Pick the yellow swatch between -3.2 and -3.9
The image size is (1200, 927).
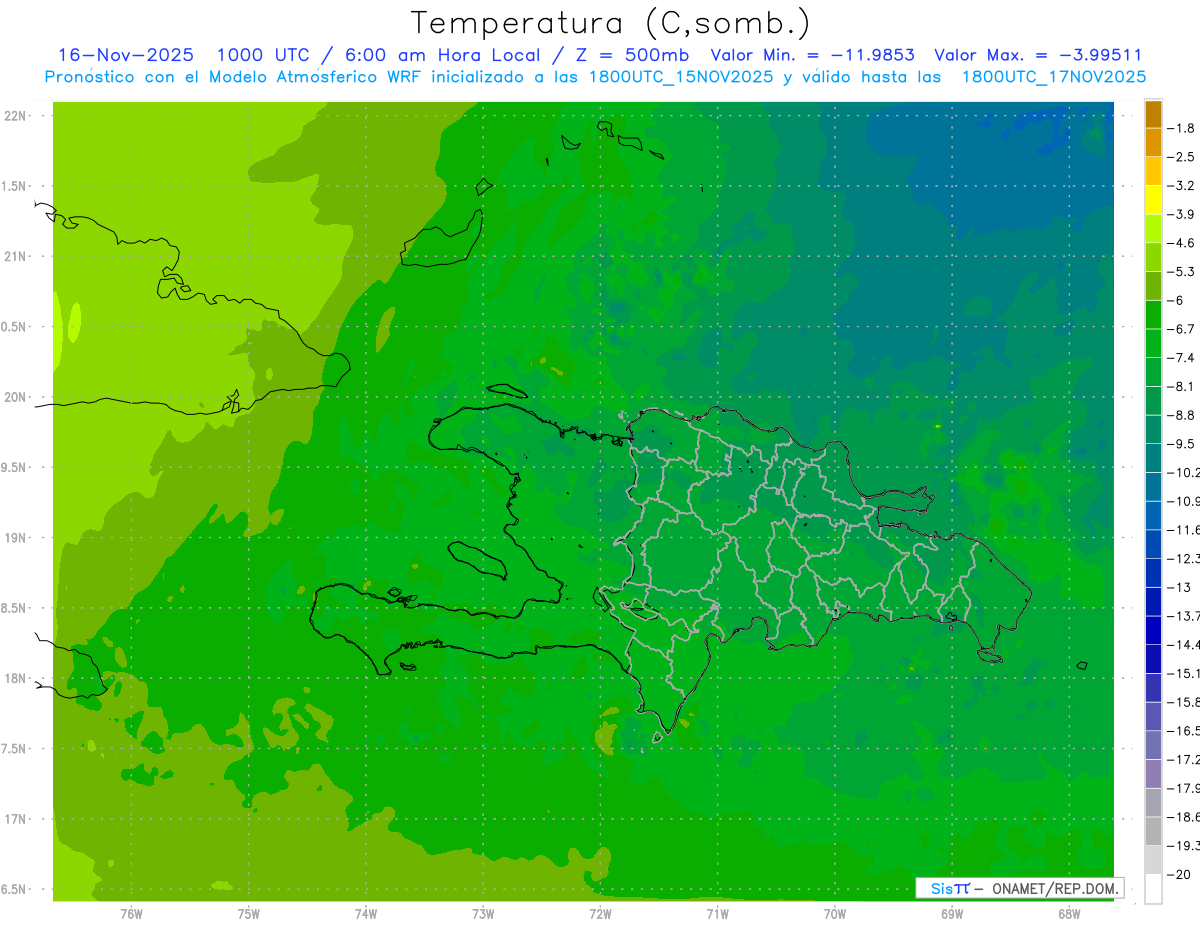click(x=1153, y=200)
